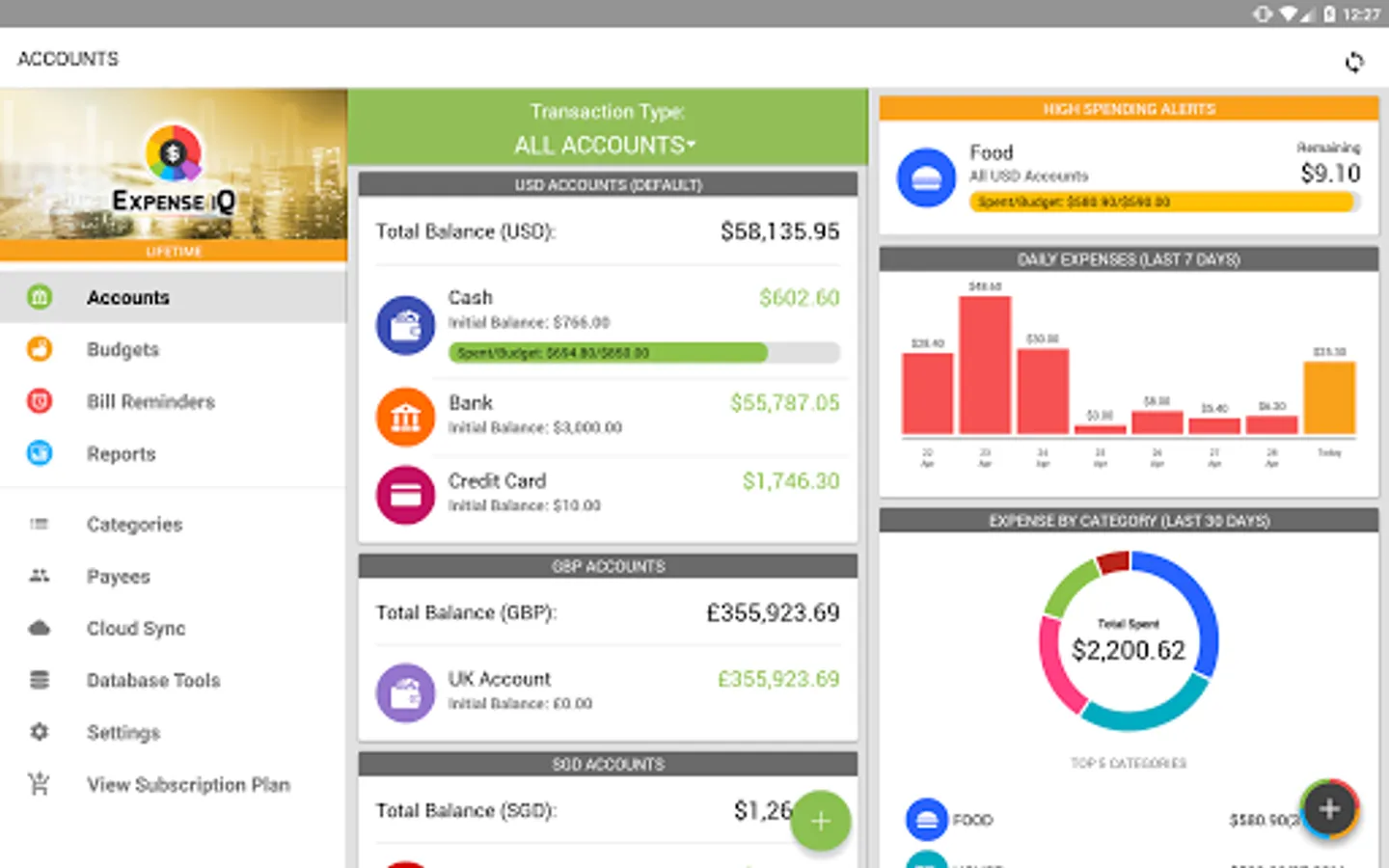Image resolution: width=1389 pixels, height=868 pixels.
Task: Open the Cash account balance $602.60
Action: click(799, 298)
